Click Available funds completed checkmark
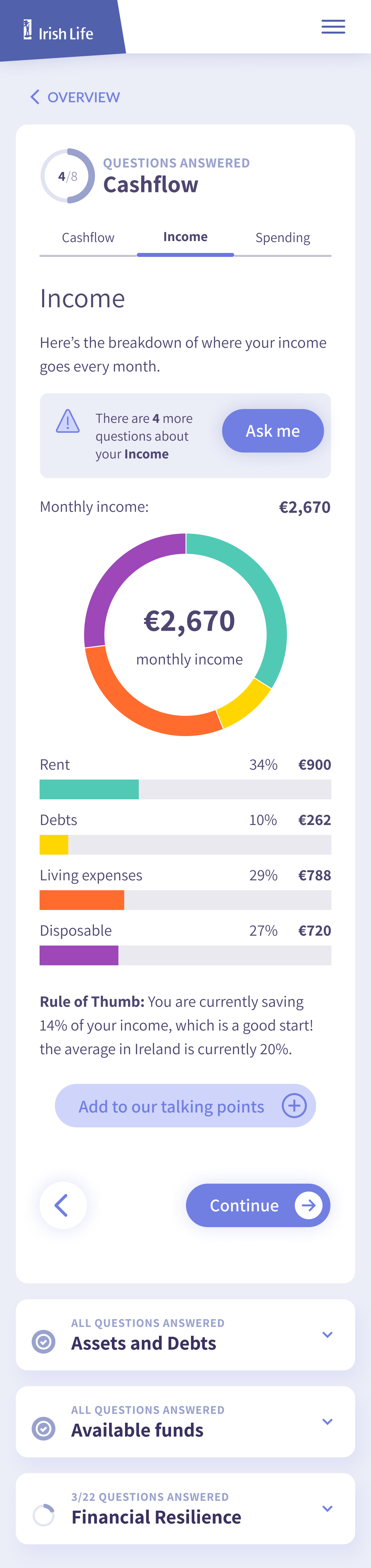The height and width of the screenshot is (1568, 371). pyautogui.click(x=43, y=1428)
